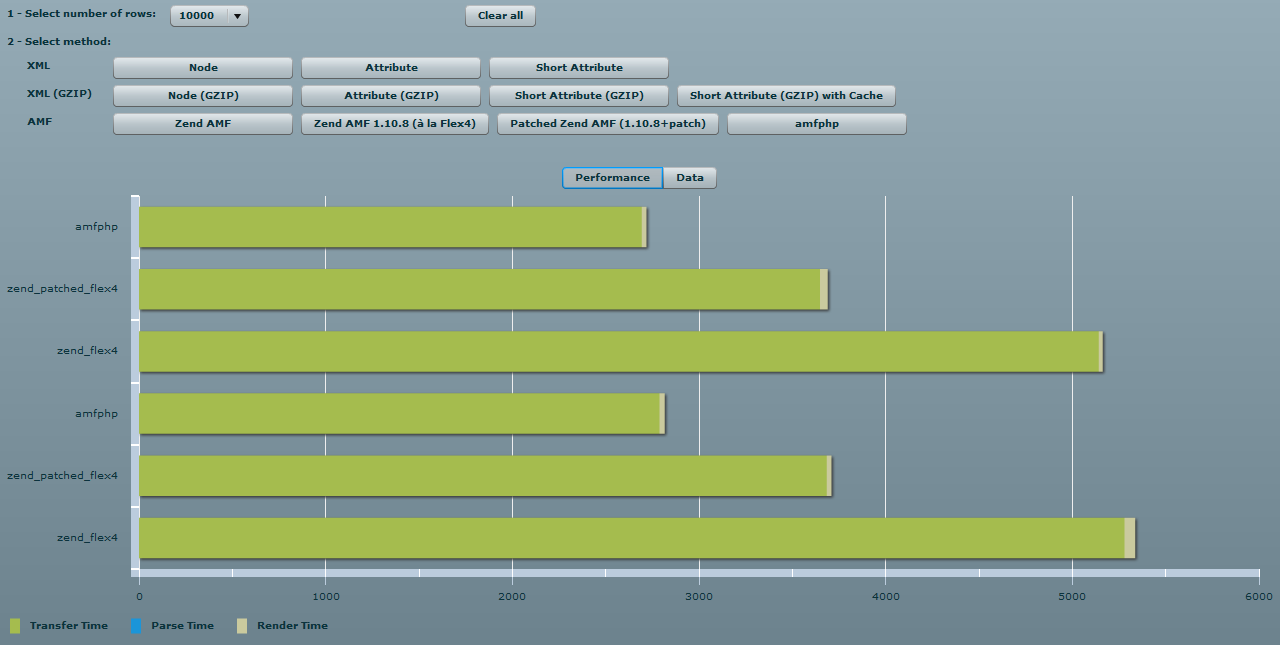The width and height of the screenshot is (1280, 645).
Task: Switch to the Performance tab
Action: [612, 178]
